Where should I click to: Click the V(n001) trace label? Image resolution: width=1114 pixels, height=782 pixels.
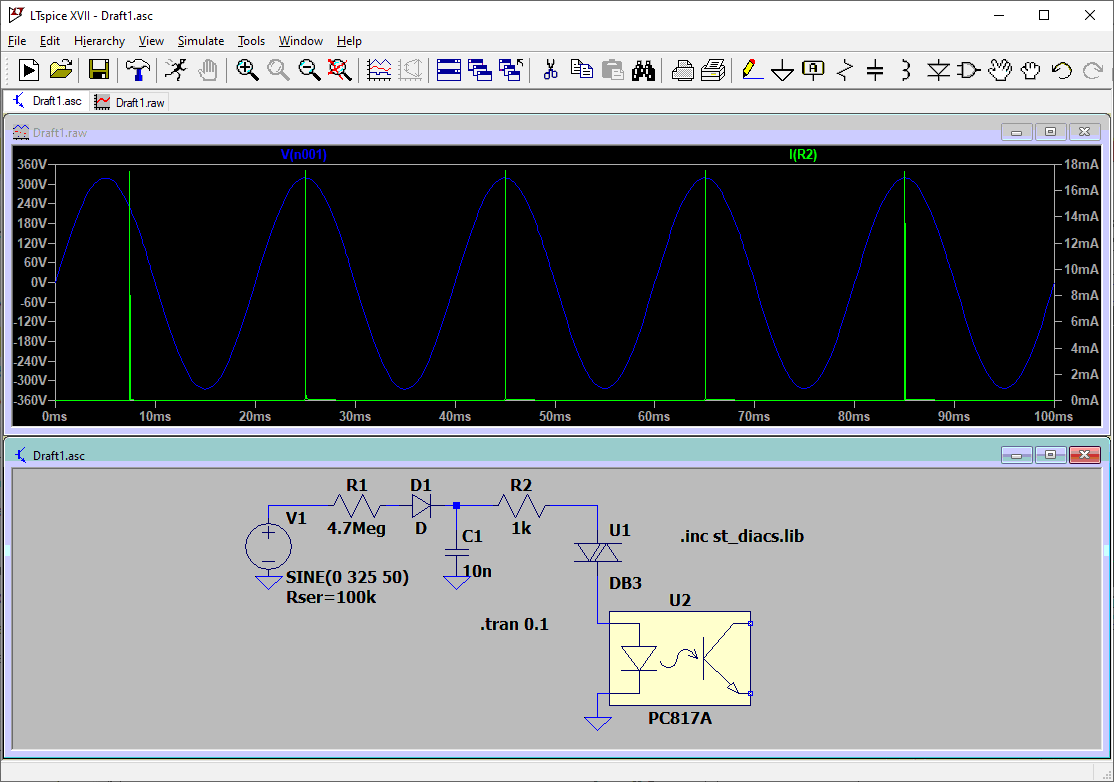[x=303, y=154]
